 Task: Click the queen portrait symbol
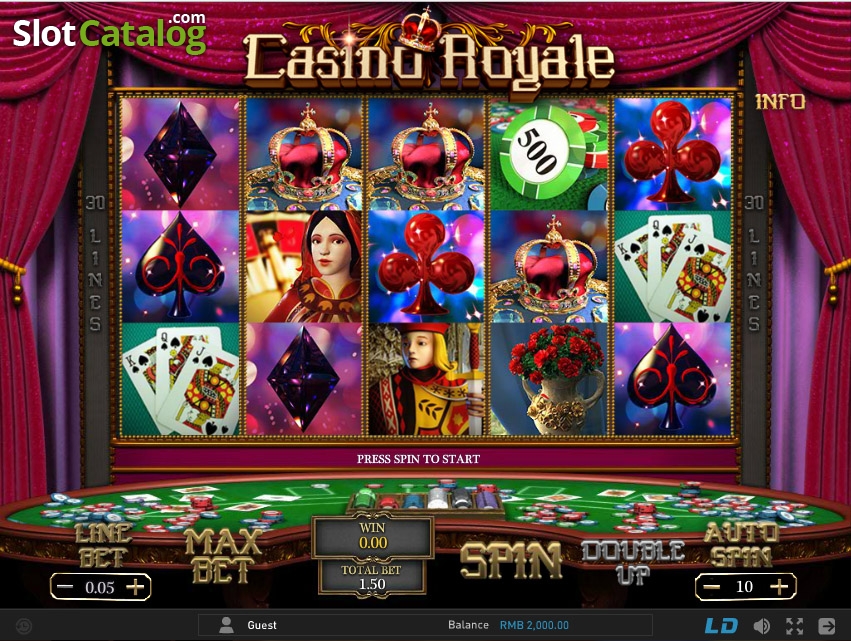304,266
